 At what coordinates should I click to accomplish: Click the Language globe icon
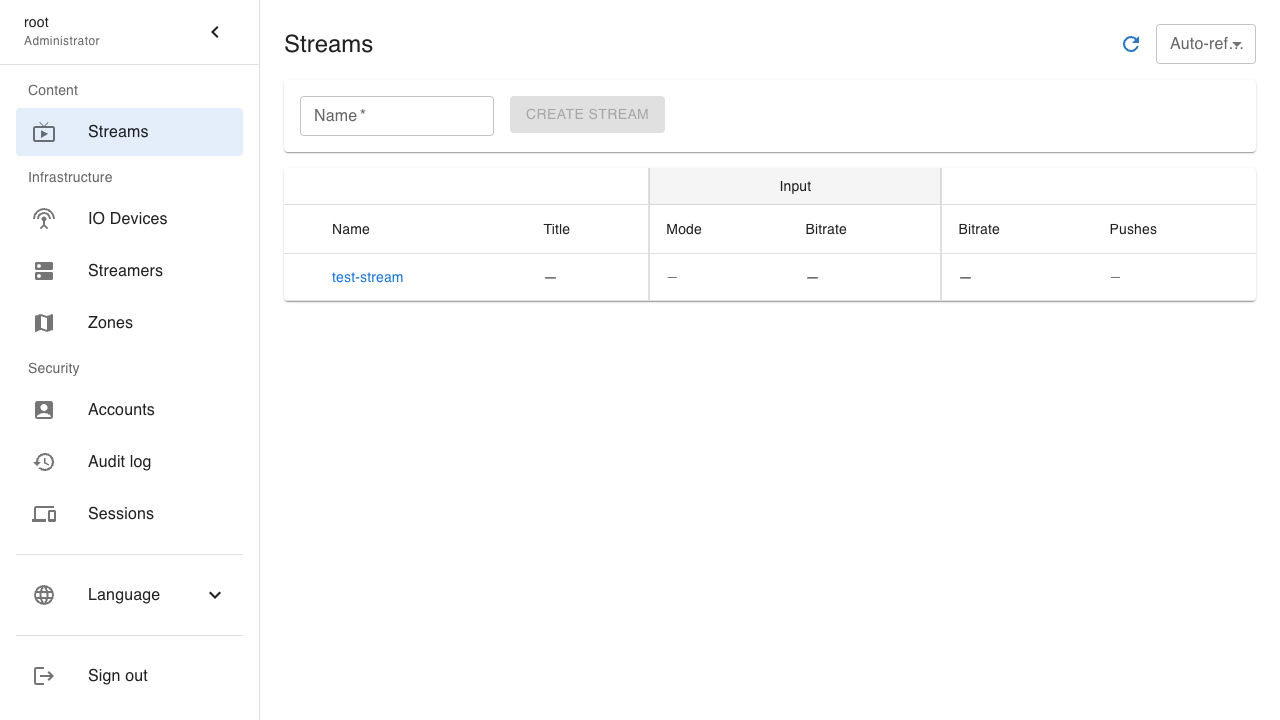44,595
